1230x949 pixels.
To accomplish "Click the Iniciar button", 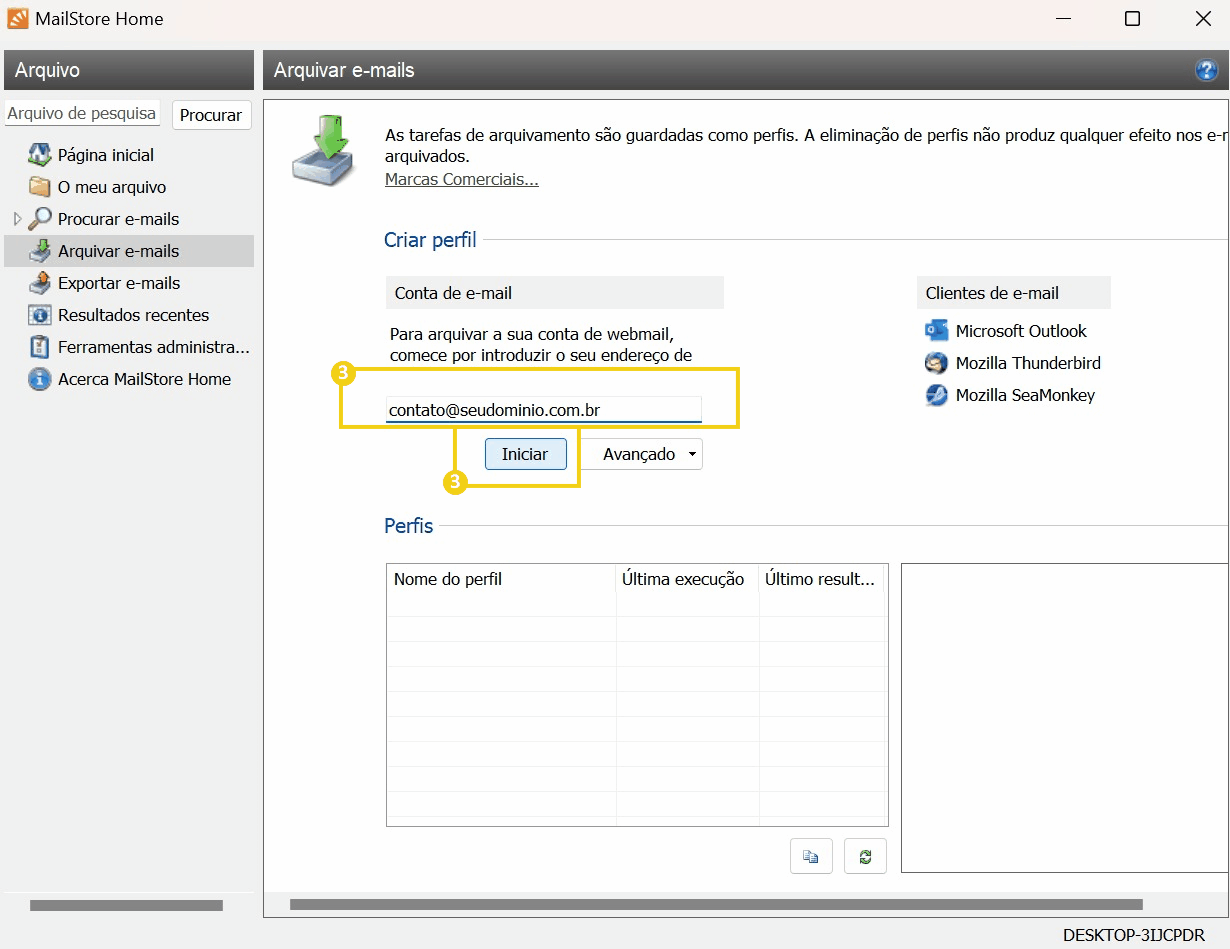I will (525, 454).
